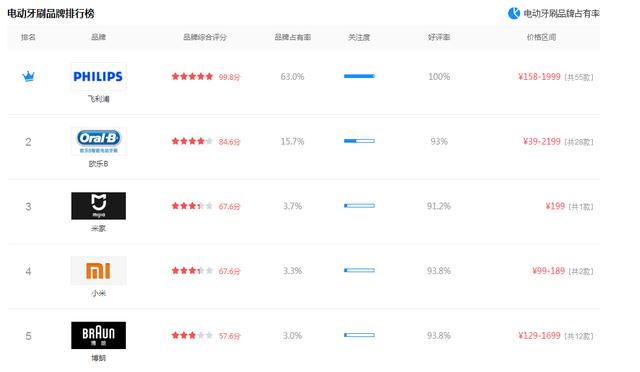640x372 pixels.
Task: Click the 米家 brand name
Action: pyautogui.click(x=98, y=228)
